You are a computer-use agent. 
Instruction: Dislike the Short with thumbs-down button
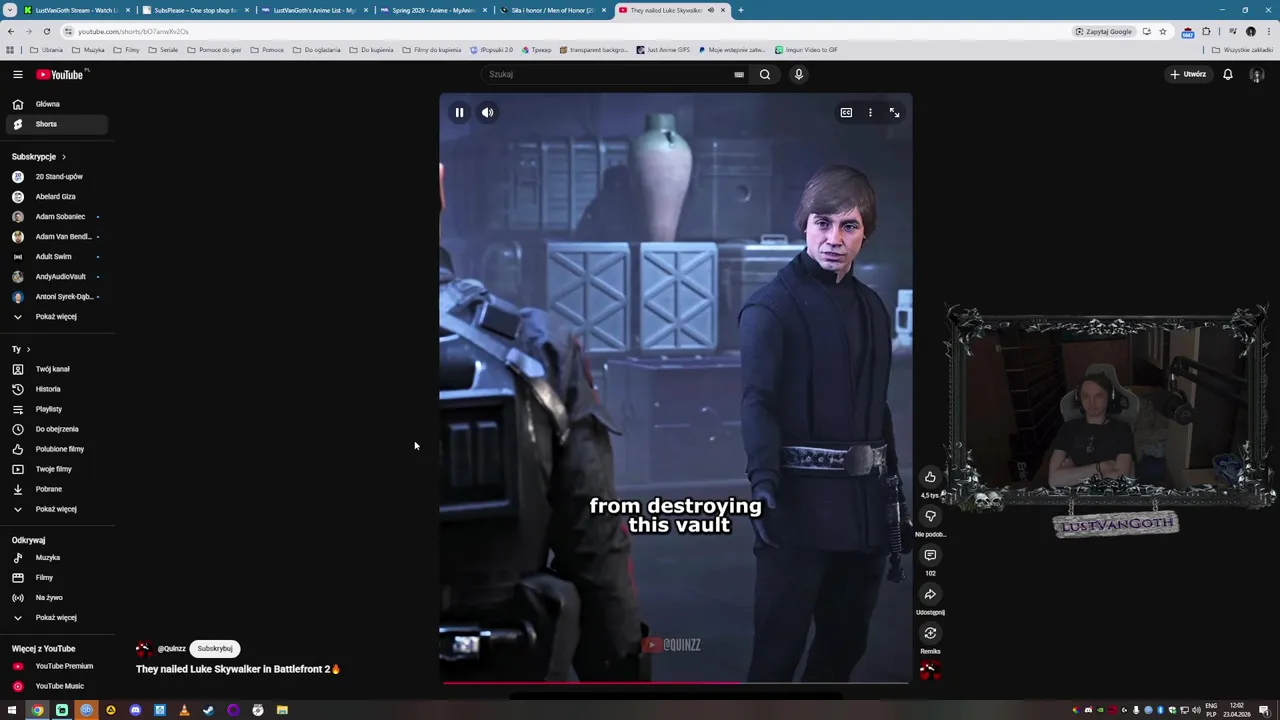pos(930,516)
